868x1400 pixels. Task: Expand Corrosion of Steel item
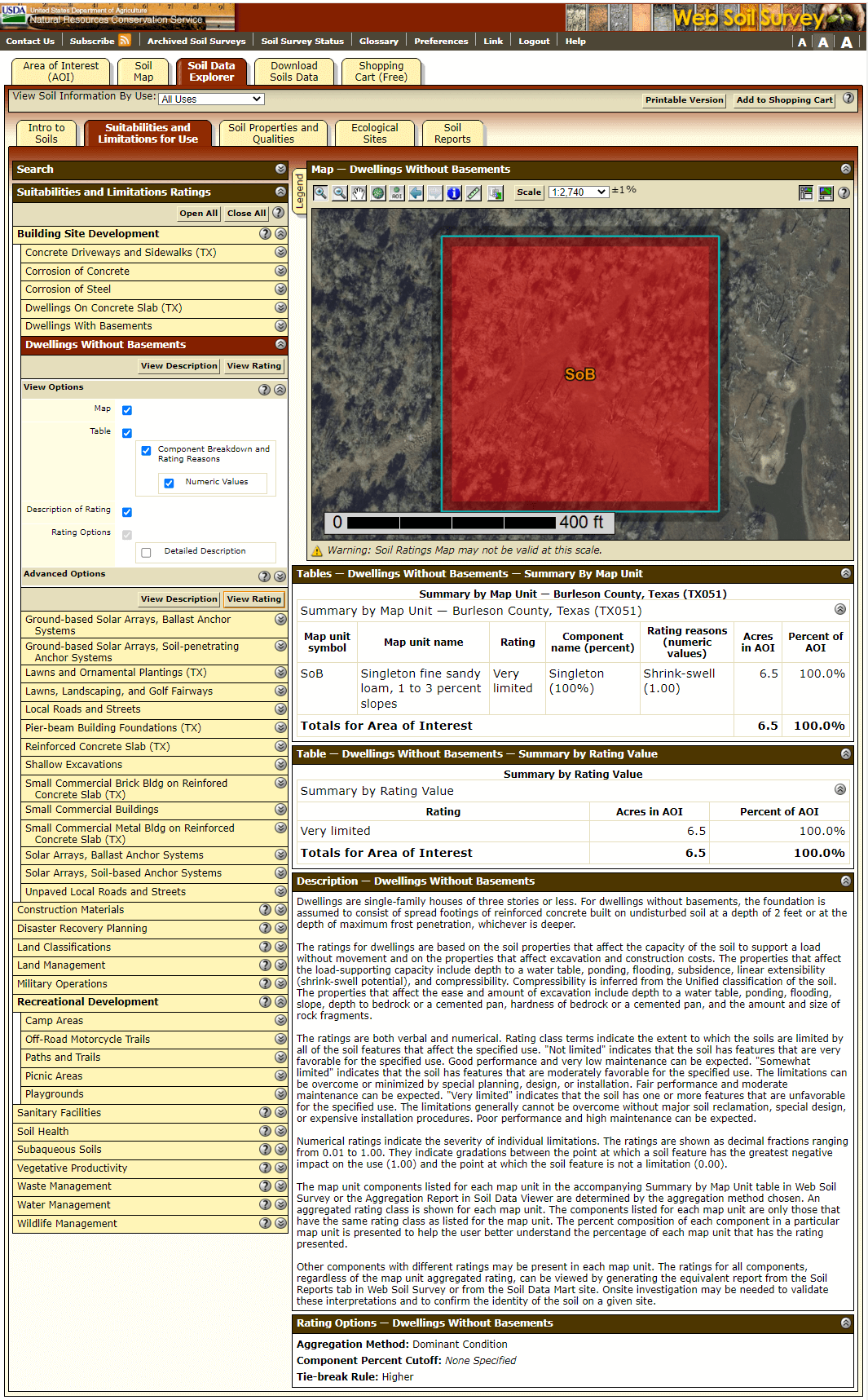click(280, 289)
